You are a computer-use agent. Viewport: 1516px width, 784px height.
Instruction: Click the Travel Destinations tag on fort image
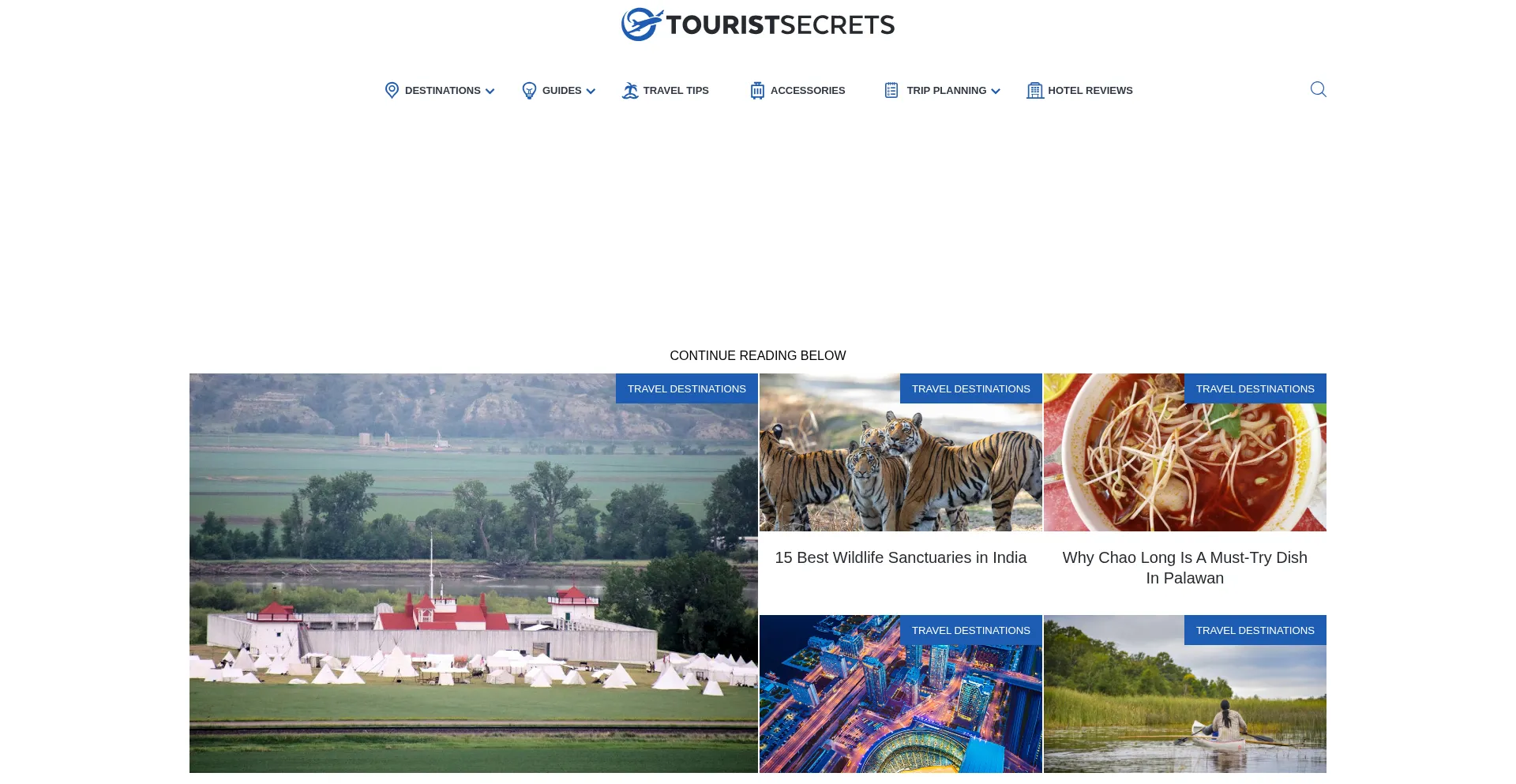(x=687, y=388)
